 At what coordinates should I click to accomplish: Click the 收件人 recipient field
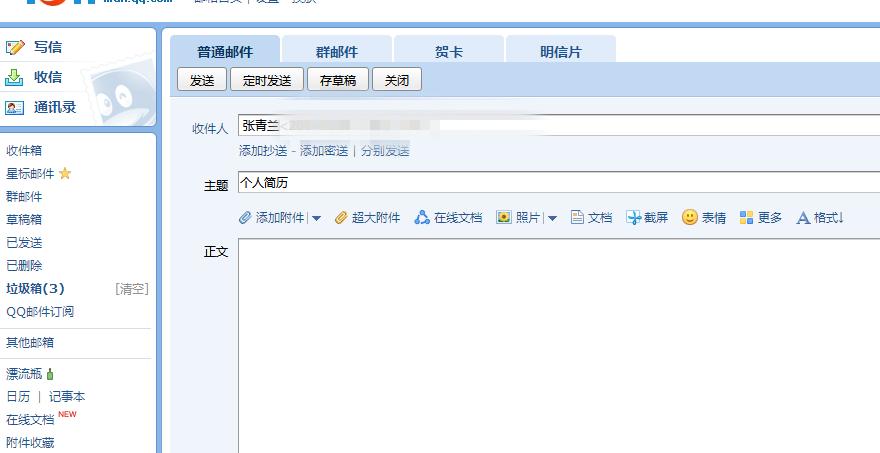tap(559, 125)
